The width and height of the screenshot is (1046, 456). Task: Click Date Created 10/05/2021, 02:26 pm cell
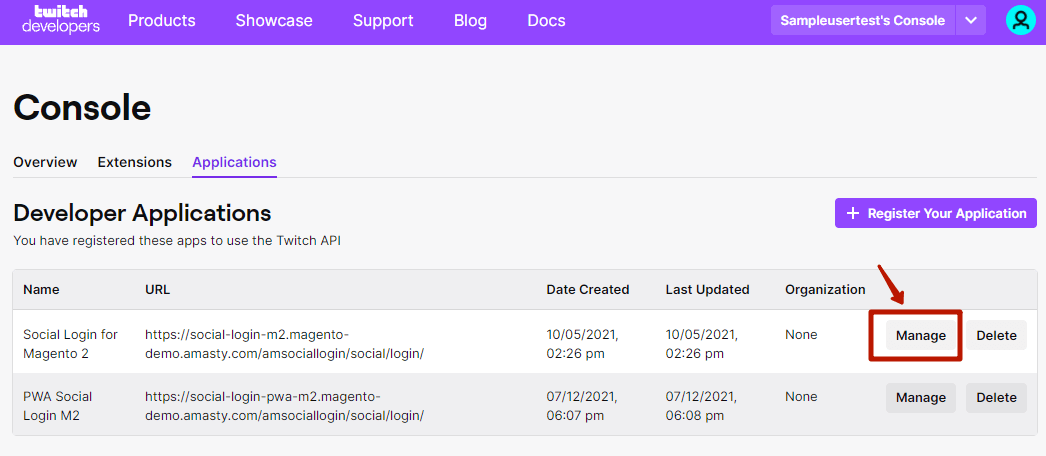582,344
